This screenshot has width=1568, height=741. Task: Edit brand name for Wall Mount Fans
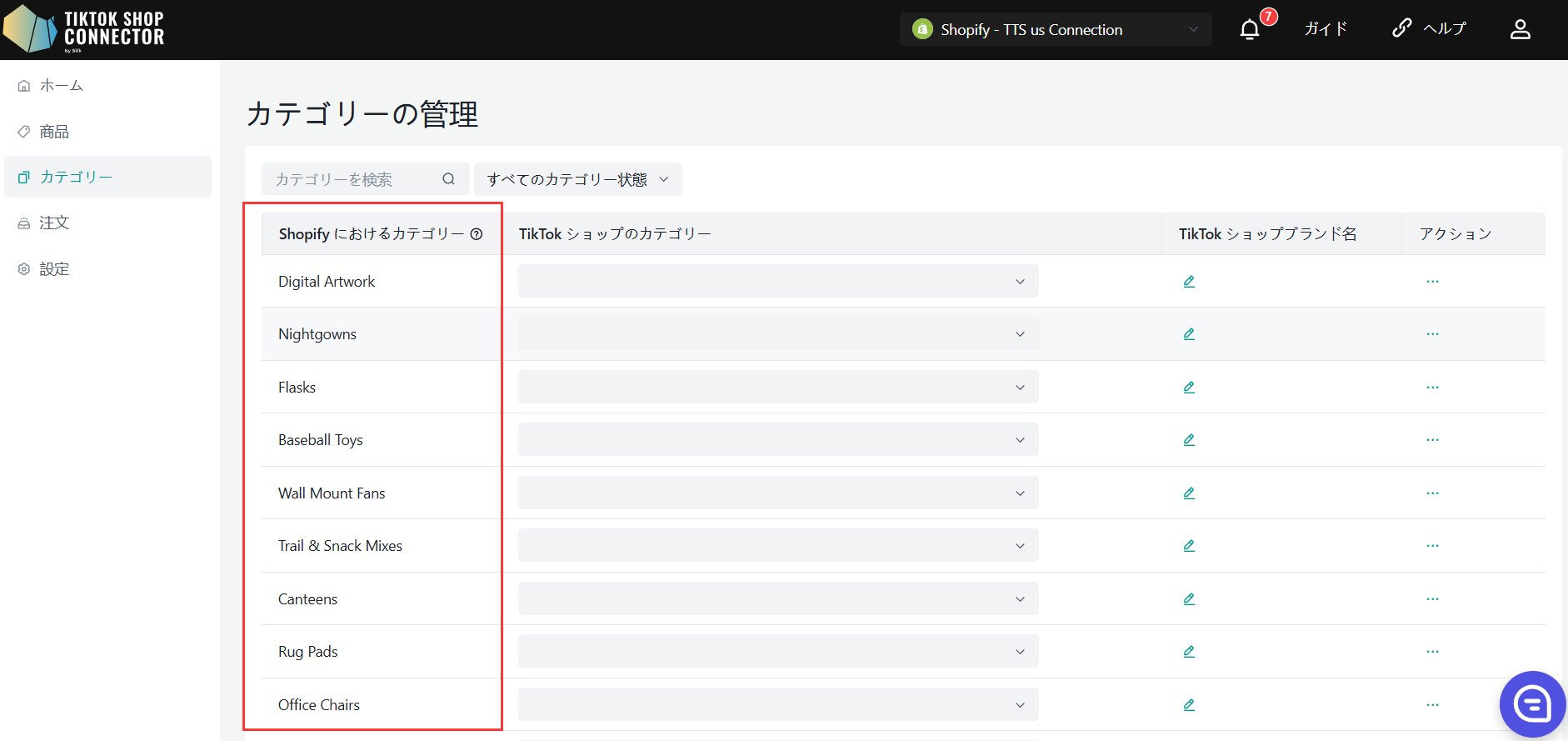(1189, 493)
